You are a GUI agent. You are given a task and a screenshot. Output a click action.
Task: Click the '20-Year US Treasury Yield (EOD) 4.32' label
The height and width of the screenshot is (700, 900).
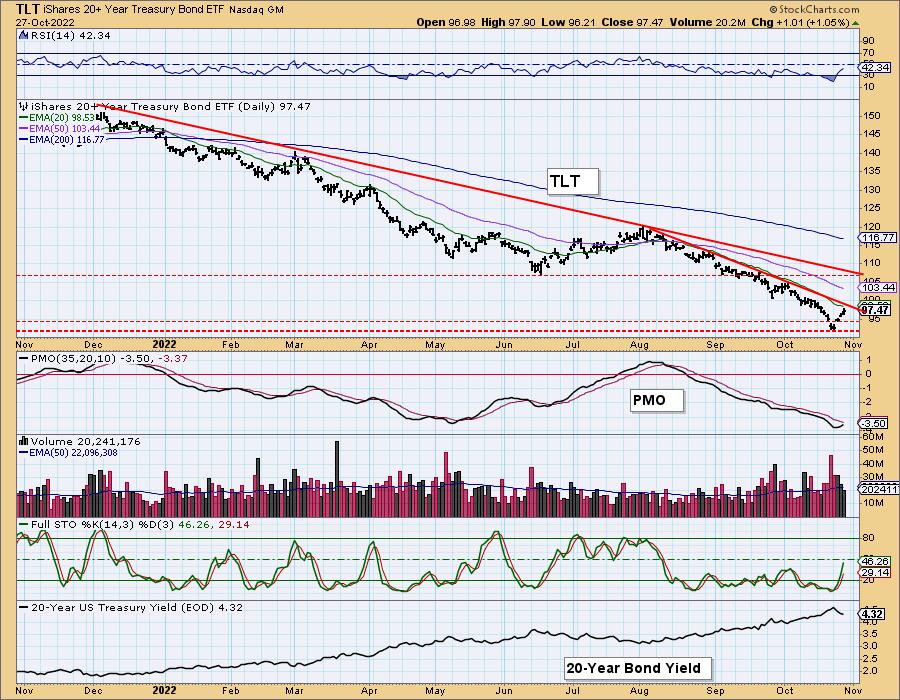pyautogui.click(x=137, y=607)
